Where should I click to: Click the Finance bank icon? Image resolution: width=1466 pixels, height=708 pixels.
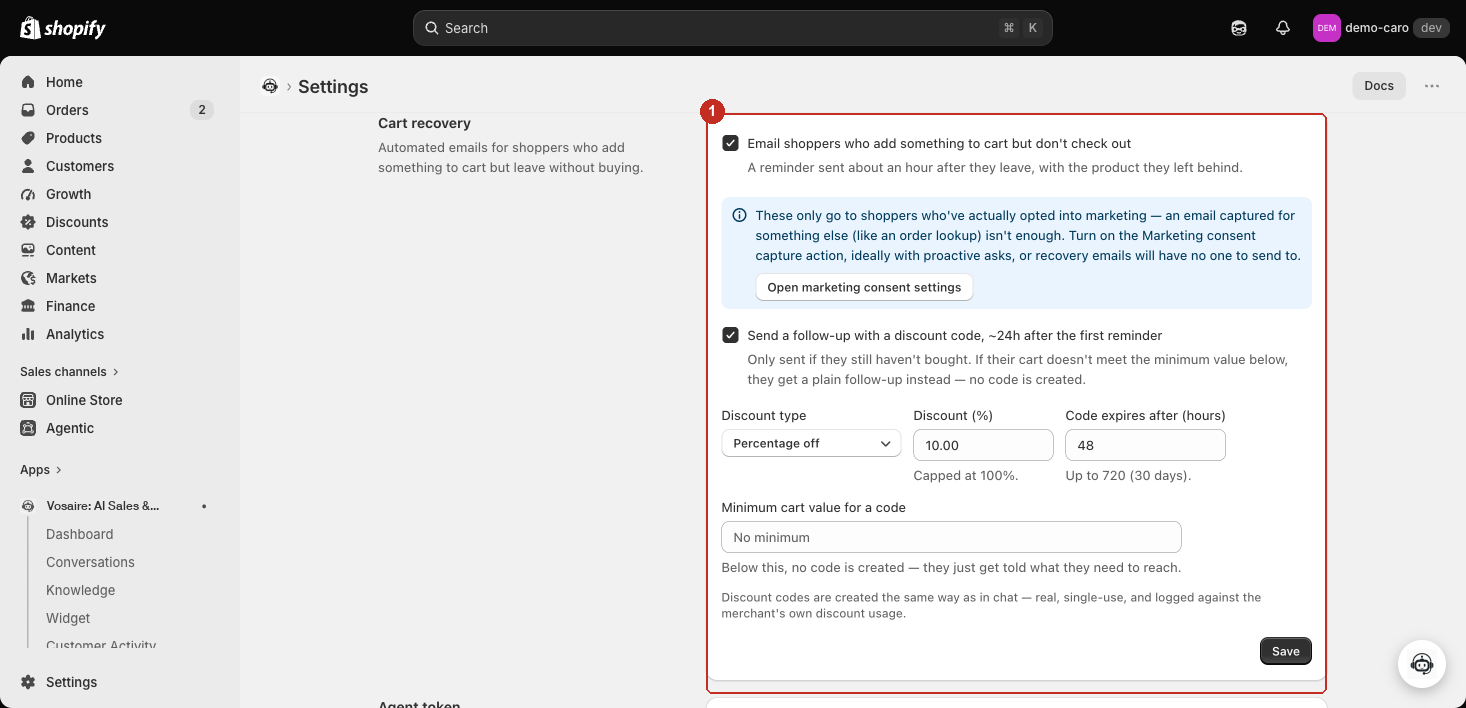coord(28,306)
